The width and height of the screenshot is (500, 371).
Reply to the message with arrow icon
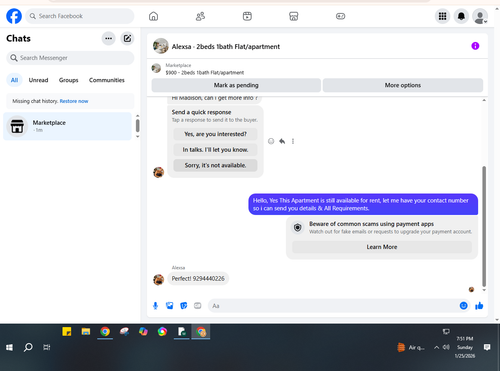282,141
